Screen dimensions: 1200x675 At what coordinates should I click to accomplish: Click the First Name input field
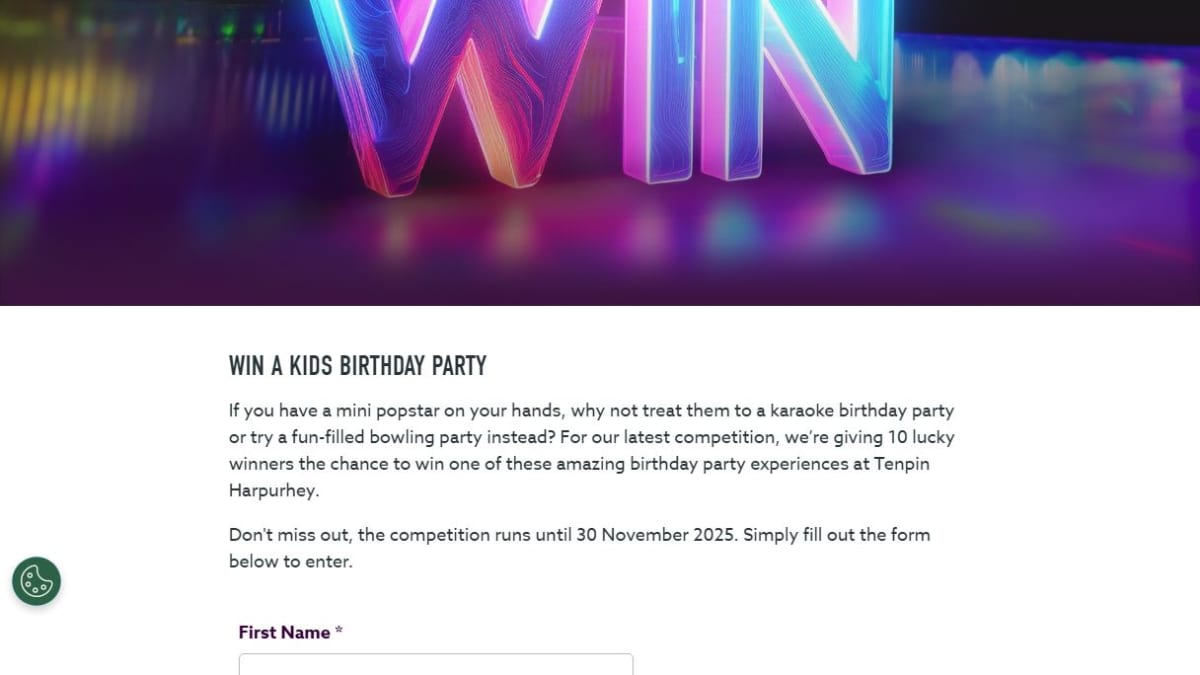pyautogui.click(x=435, y=664)
